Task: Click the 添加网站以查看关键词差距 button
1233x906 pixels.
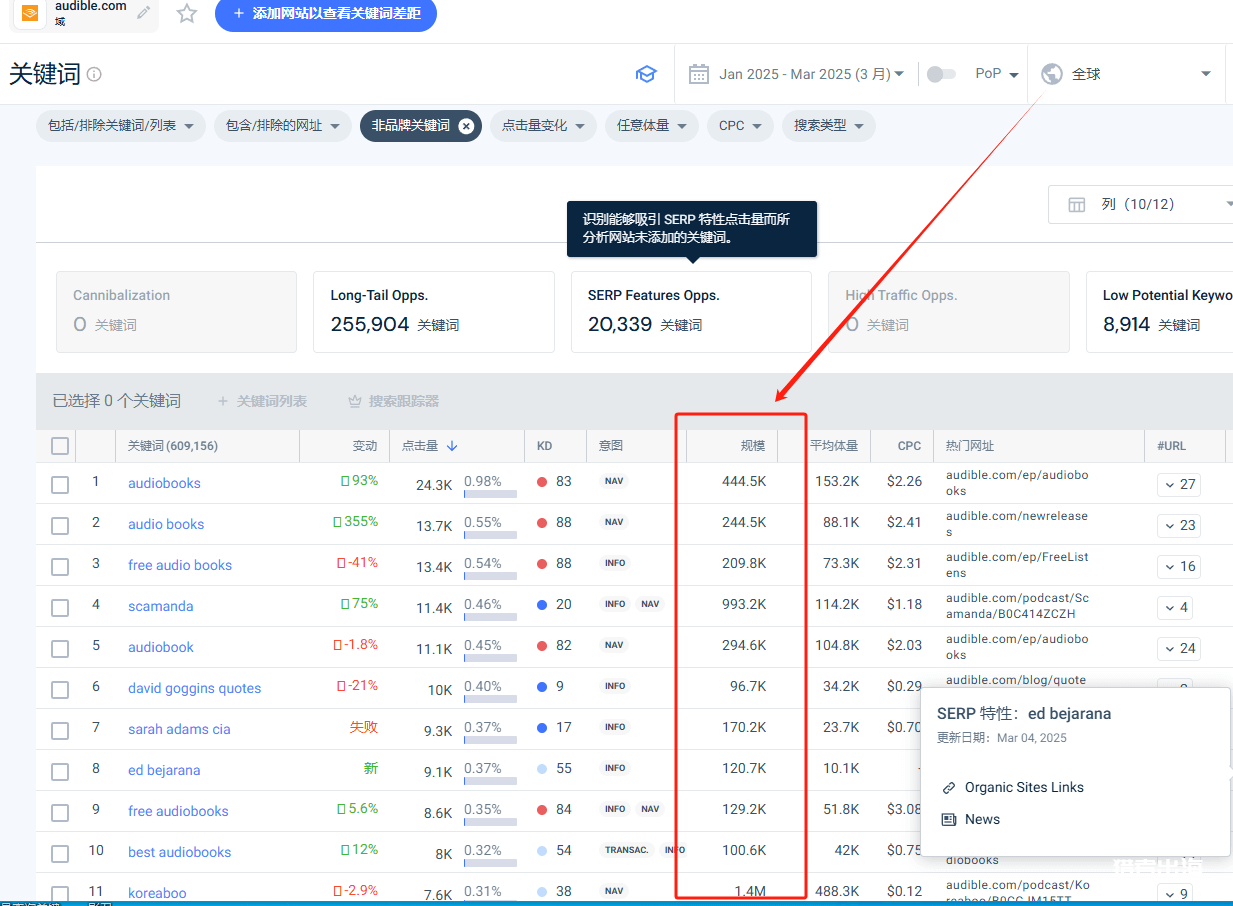Action: [x=326, y=14]
